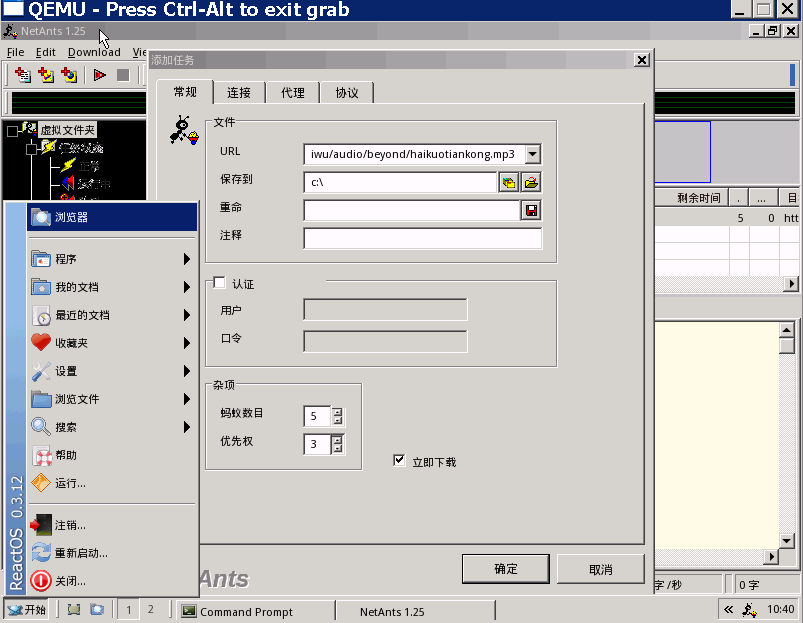Open 帮助 in the start menu
Screen dimensions: 803x623
112,455
